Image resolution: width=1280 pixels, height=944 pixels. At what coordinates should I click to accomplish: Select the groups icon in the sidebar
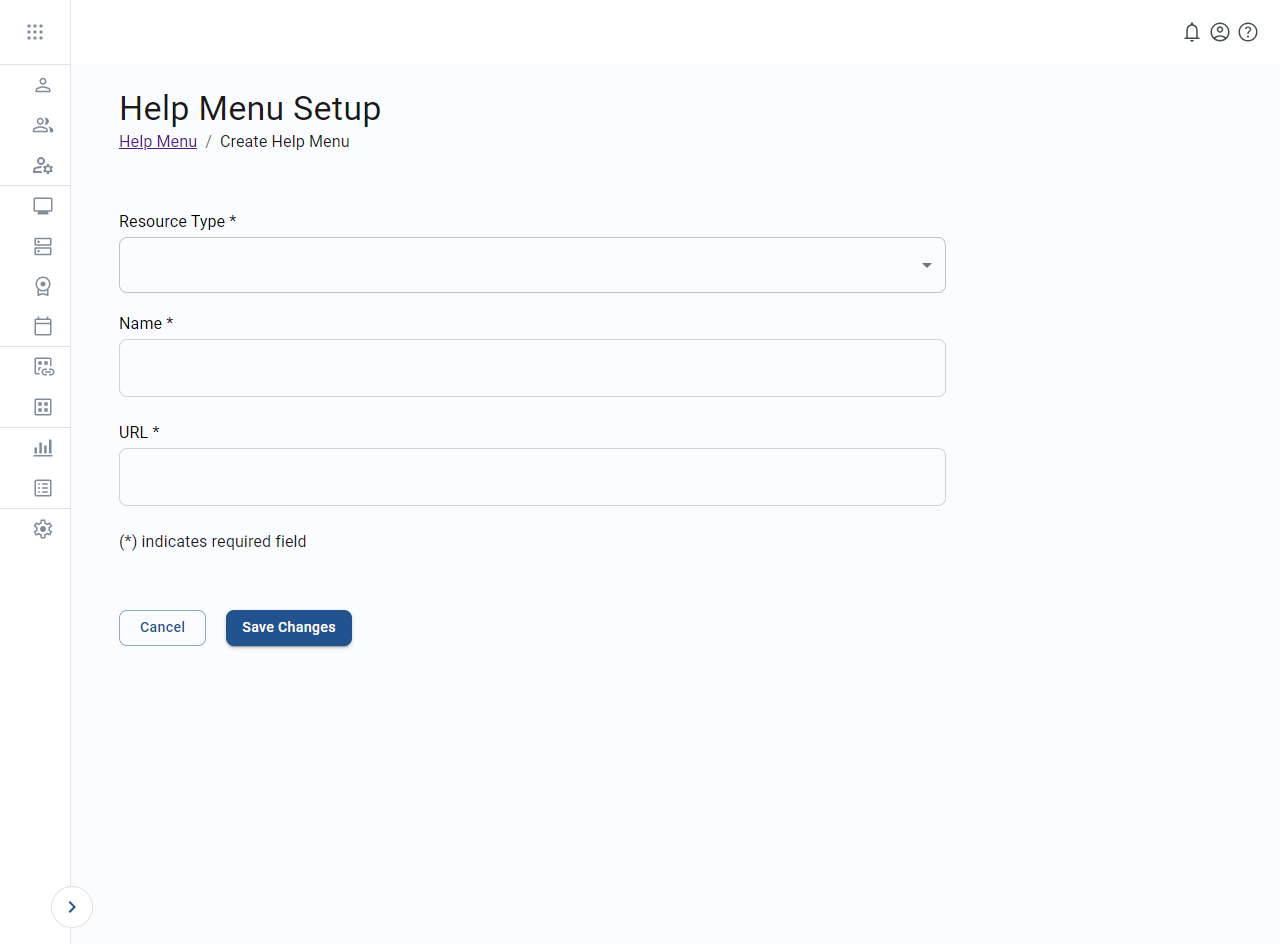pos(43,125)
